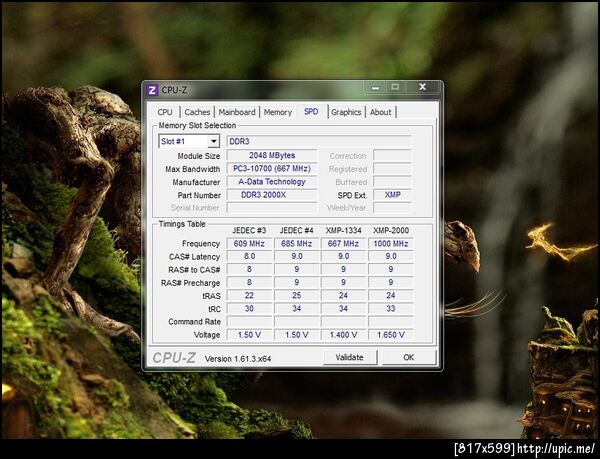
Task: Click the empty Serial Number field
Action: coord(272,208)
